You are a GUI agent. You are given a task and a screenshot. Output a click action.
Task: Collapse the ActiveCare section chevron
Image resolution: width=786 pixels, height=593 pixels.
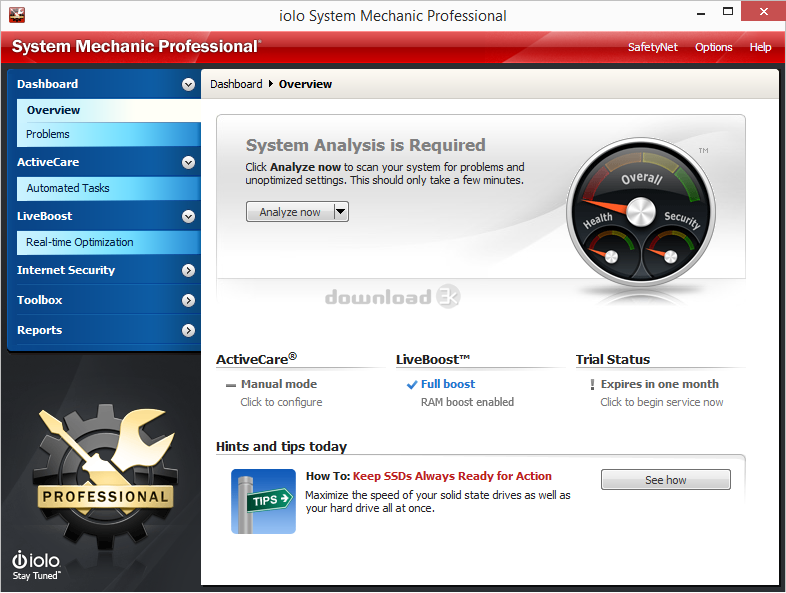pyautogui.click(x=188, y=162)
